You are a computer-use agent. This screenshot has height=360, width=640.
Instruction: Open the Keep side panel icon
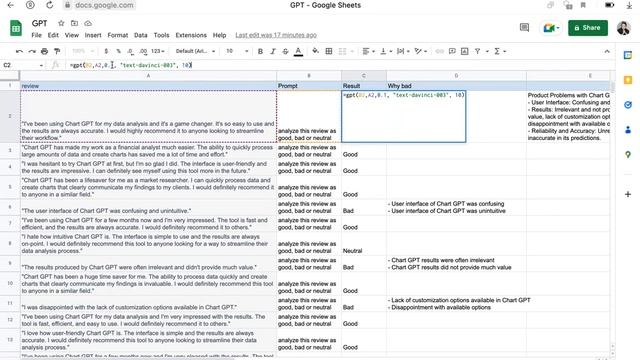pyautogui.click(x=628, y=80)
